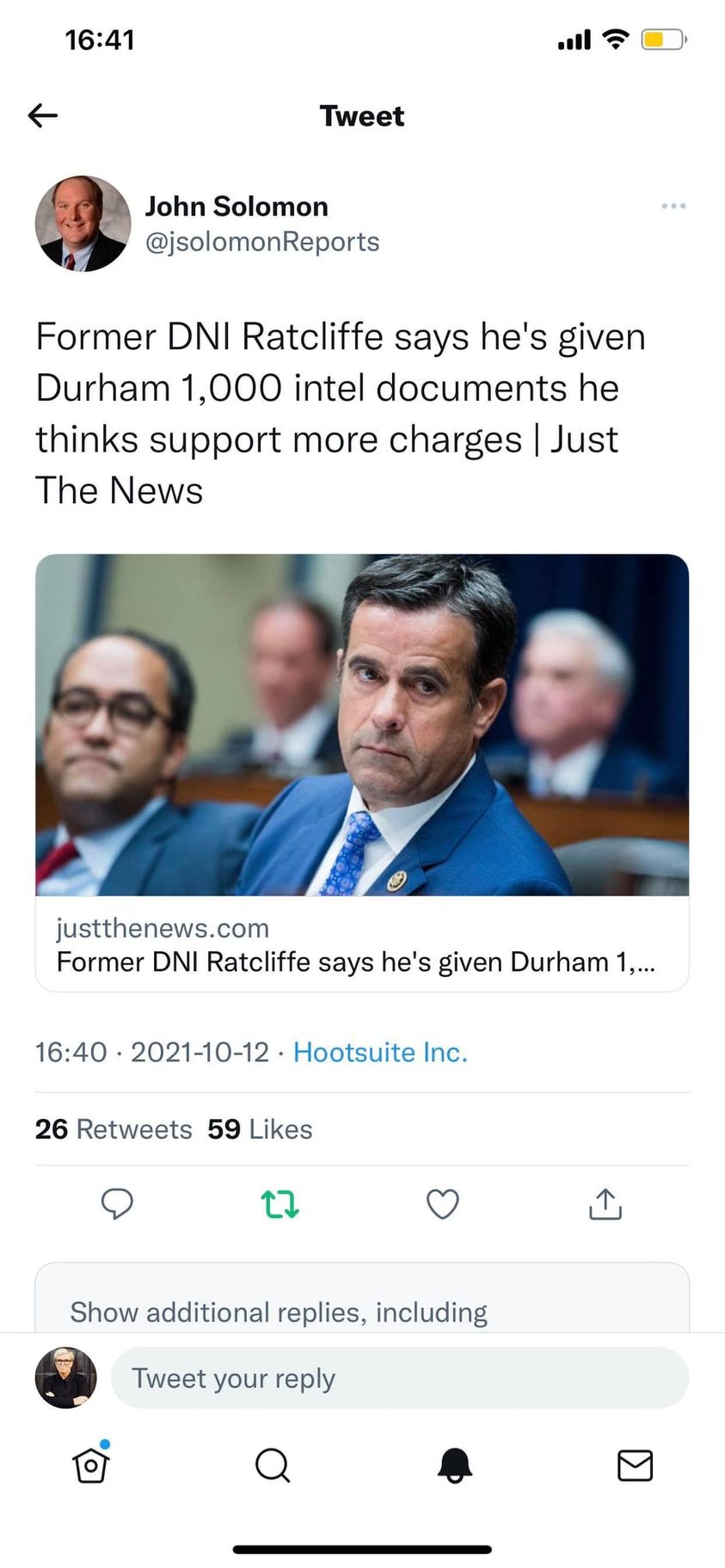This screenshot has width=725, height=1568.
Task: Open John Solomon's profile picture
Action: 83,224
